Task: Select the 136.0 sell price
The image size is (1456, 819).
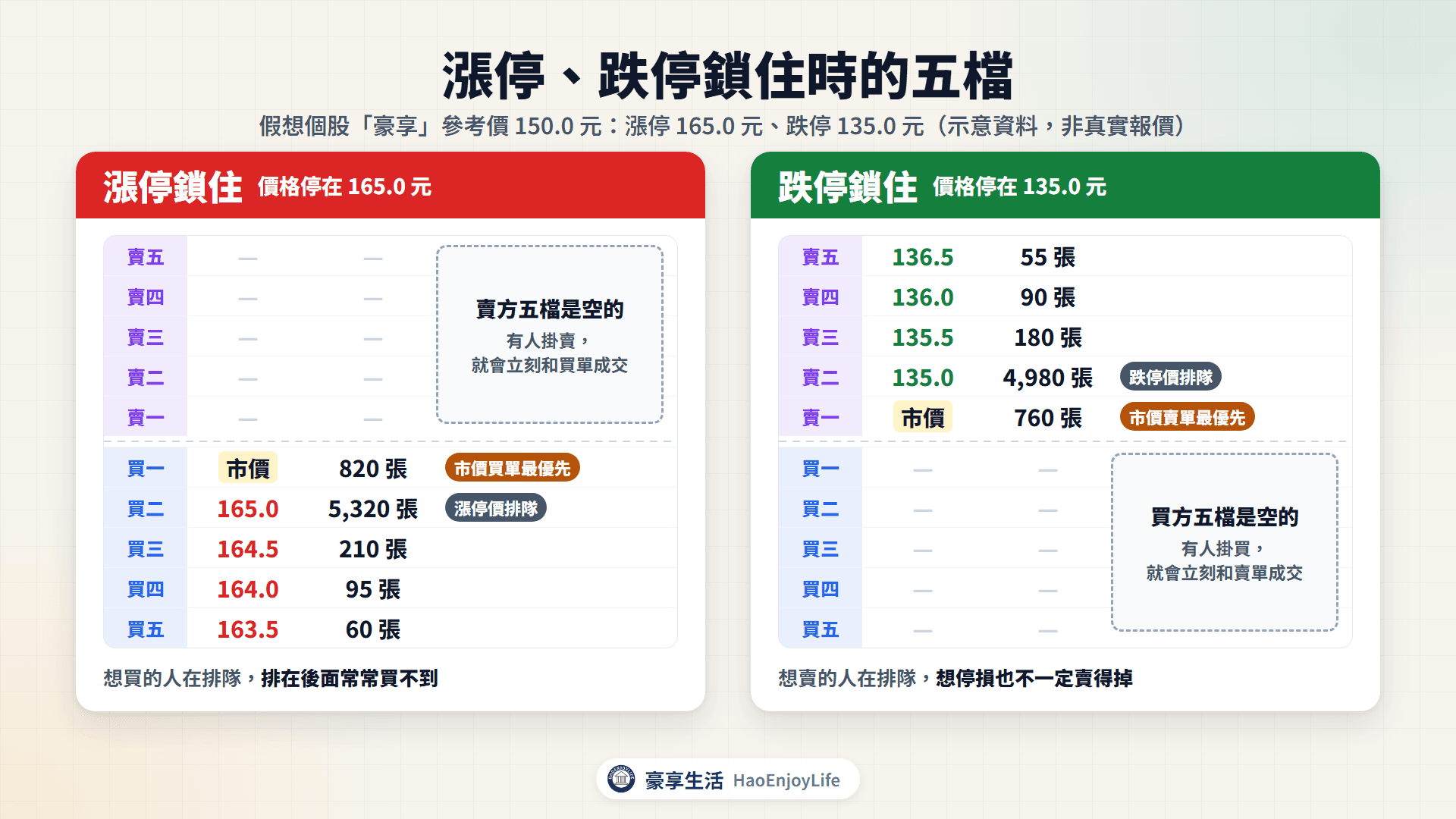Action: click(923, 297)
